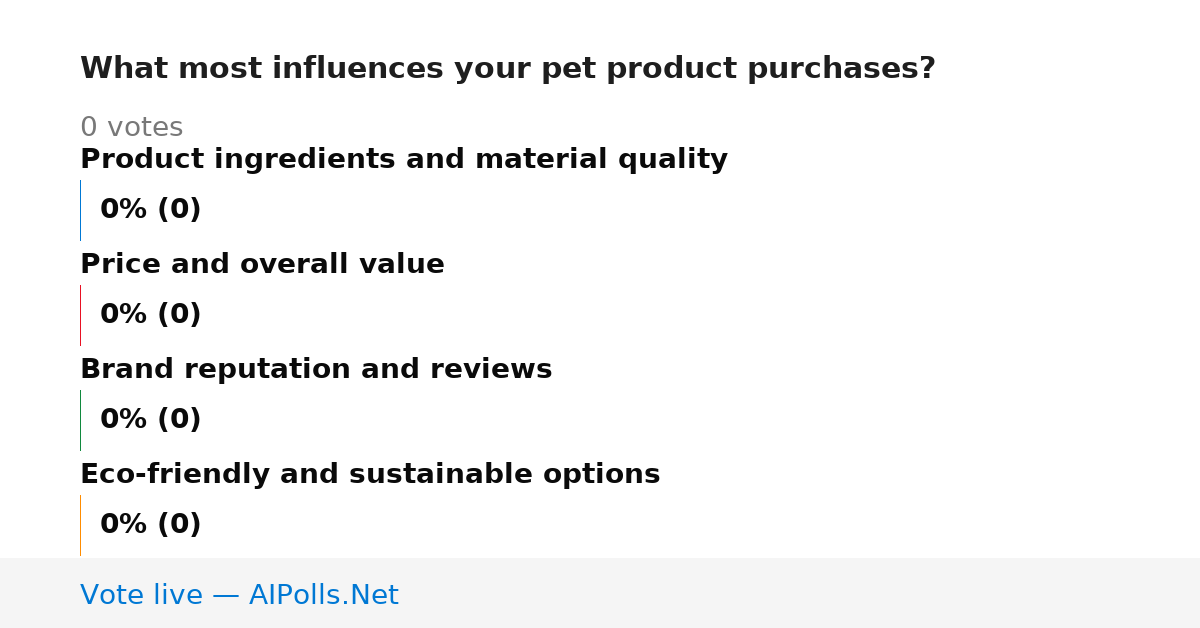Image resolution: width=1200 pixels, height=628 pixels.
Task: Click the red bar for Price and value
Action: point(80,315)
